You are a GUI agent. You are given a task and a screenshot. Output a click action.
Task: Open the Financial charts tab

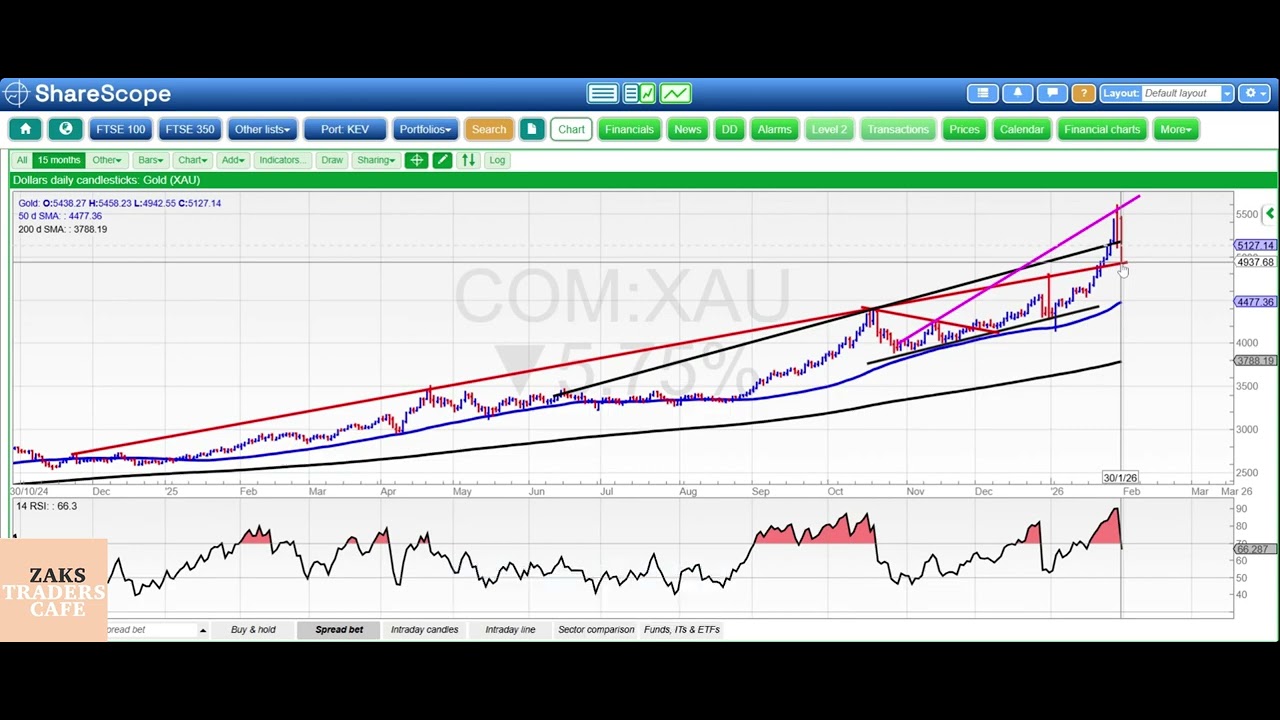[x=1102, y=129]
